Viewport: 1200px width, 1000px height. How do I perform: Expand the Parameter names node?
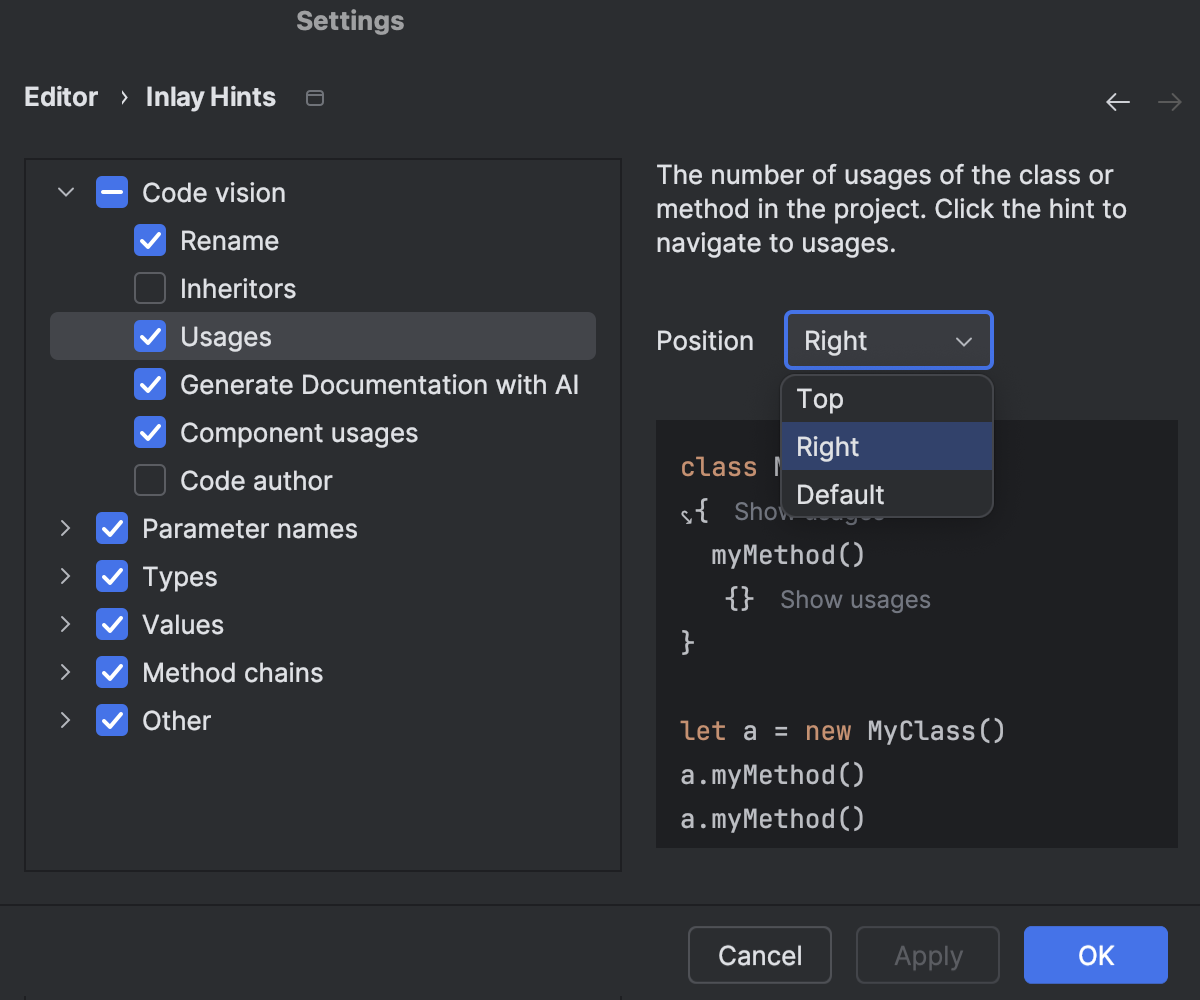coord(66,529)
